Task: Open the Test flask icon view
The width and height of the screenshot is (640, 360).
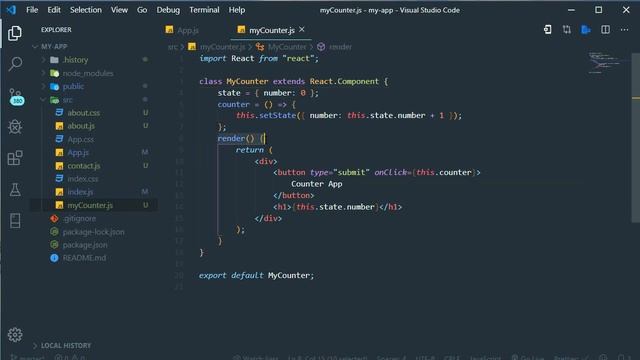Action: [15, 190]
